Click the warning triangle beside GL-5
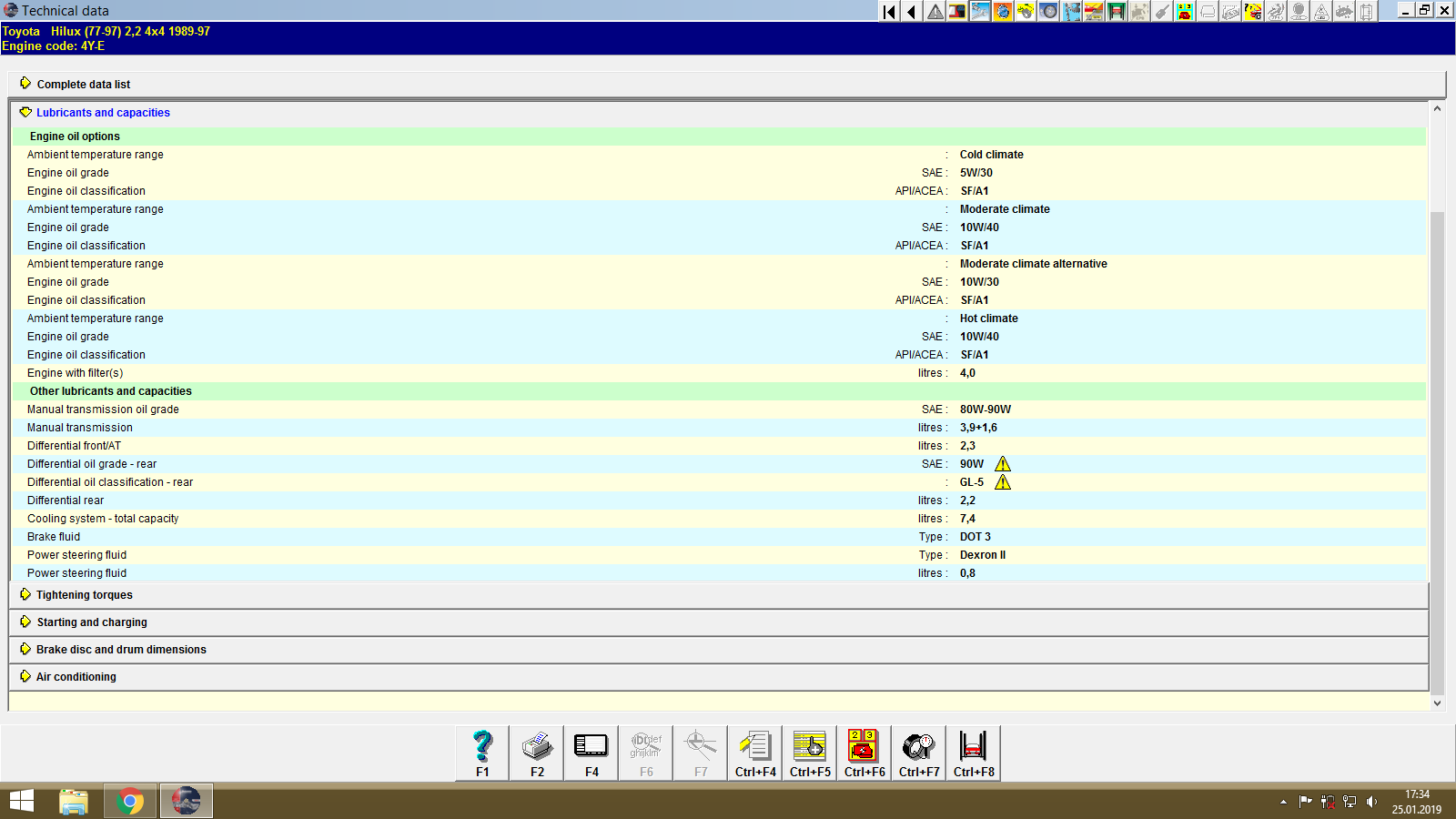This screenshot has width=1456, height=819. (1002, 481)
